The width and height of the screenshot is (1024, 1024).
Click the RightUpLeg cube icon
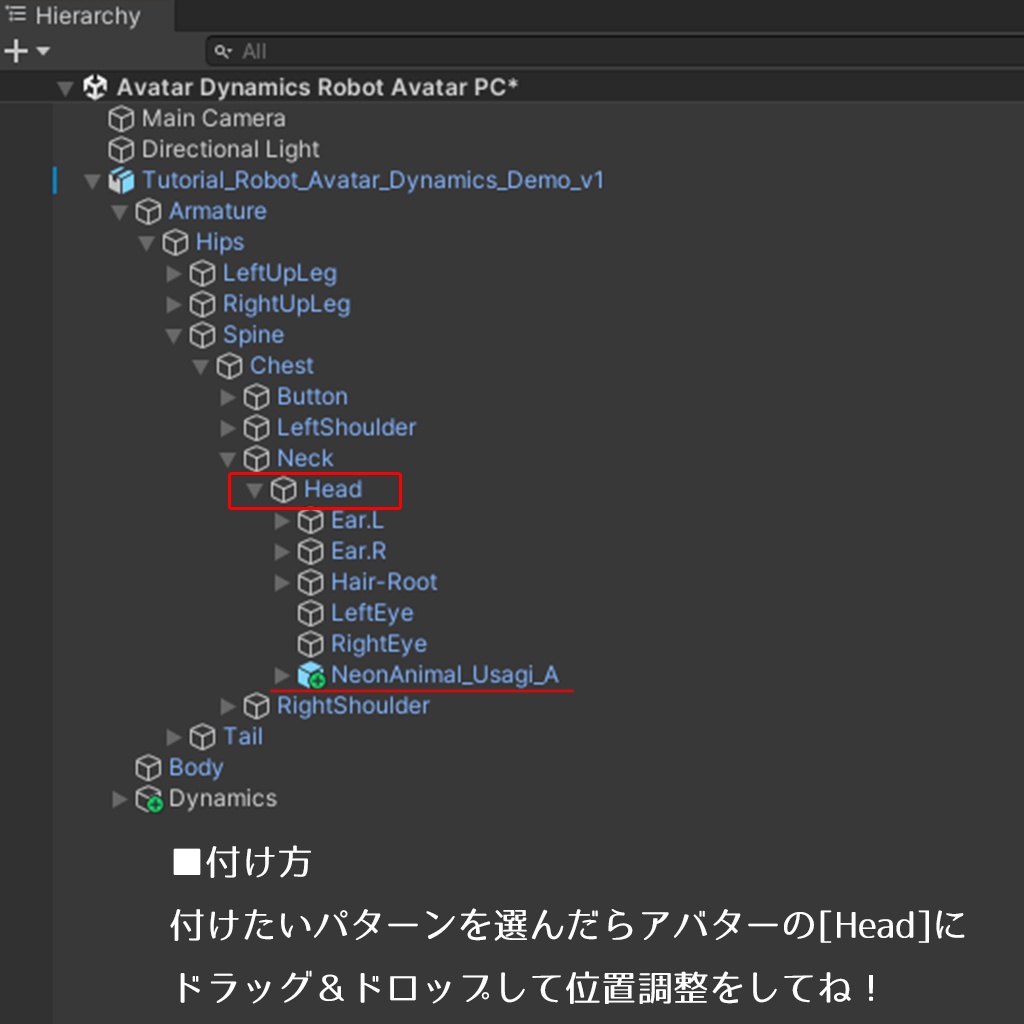202,304
